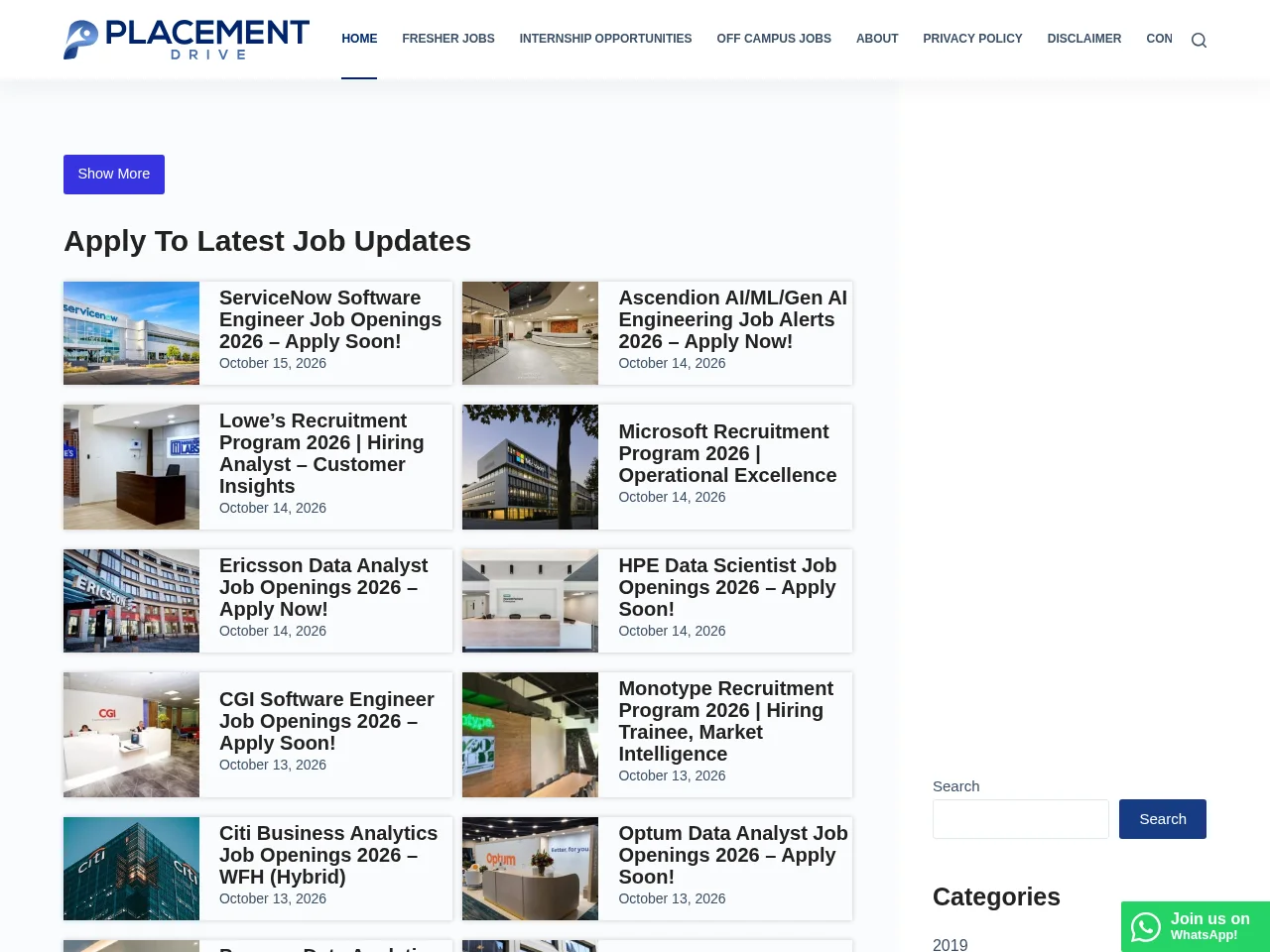Click the Apply To Latest Job Updates heading
The height and width of the screenshot is (952, 1270).
pos(267,241)
